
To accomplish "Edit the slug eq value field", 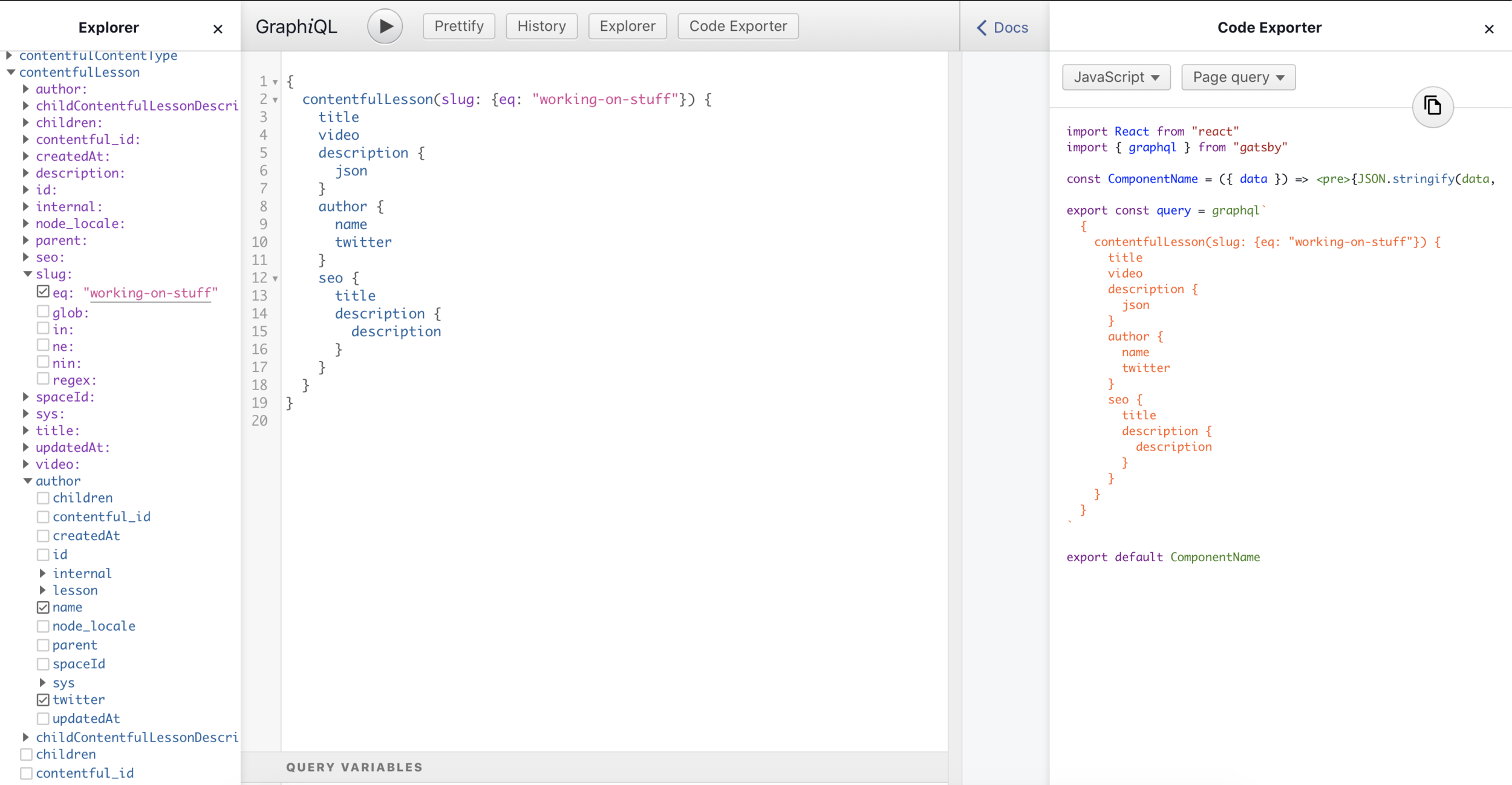I will [150, 293].
